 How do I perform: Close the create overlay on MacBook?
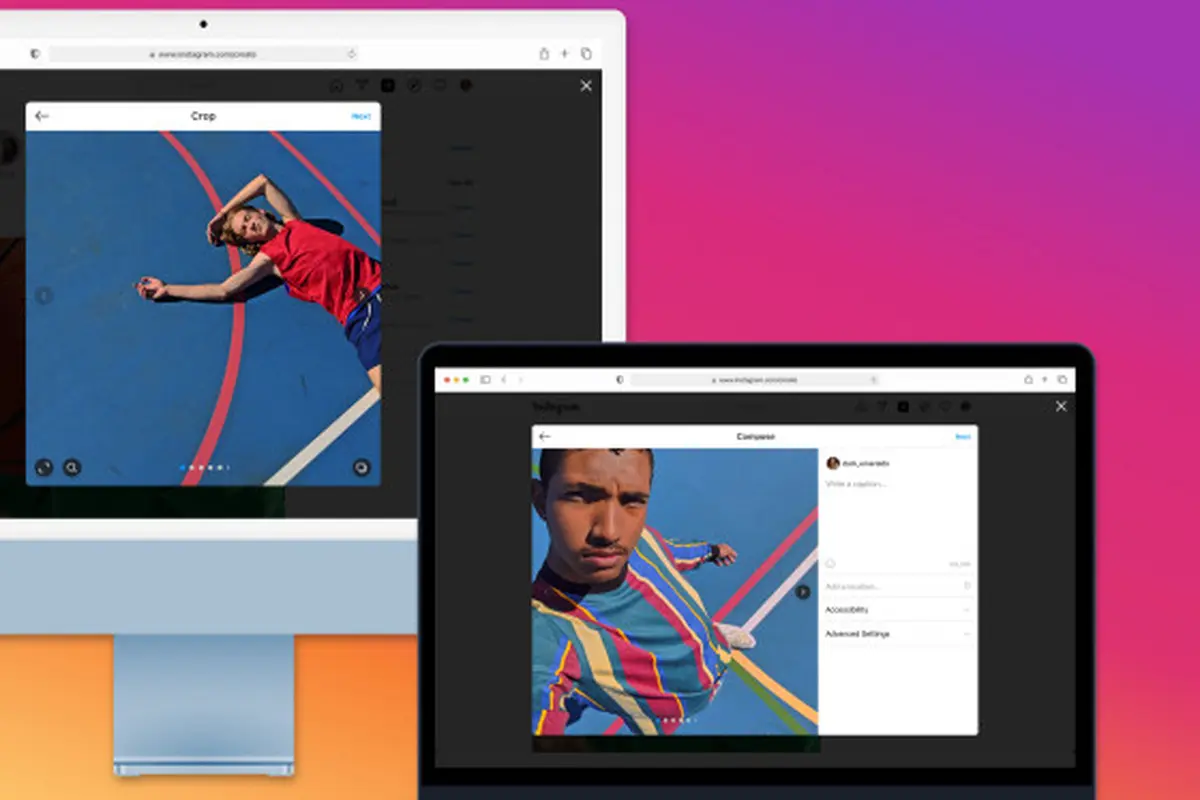coord(1061,406)
